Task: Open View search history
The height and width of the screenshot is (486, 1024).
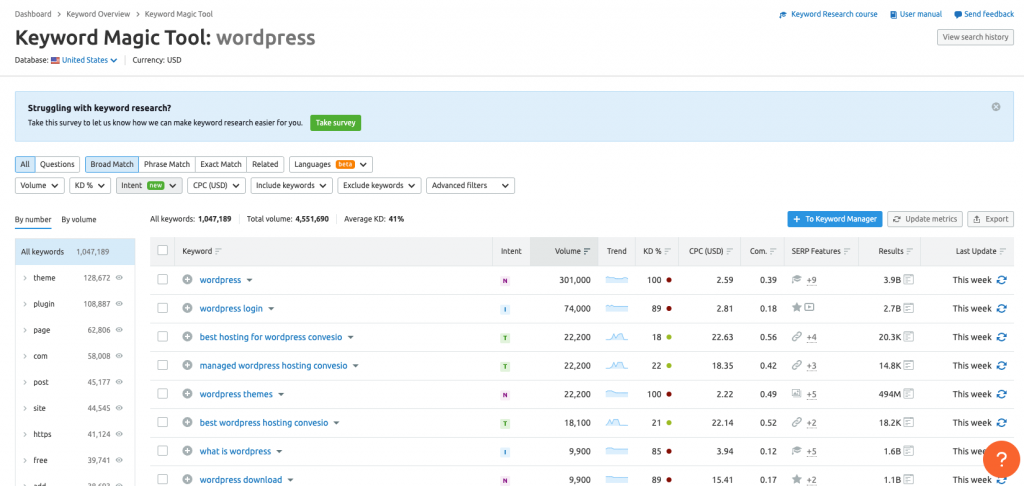Action: [976, 37]
